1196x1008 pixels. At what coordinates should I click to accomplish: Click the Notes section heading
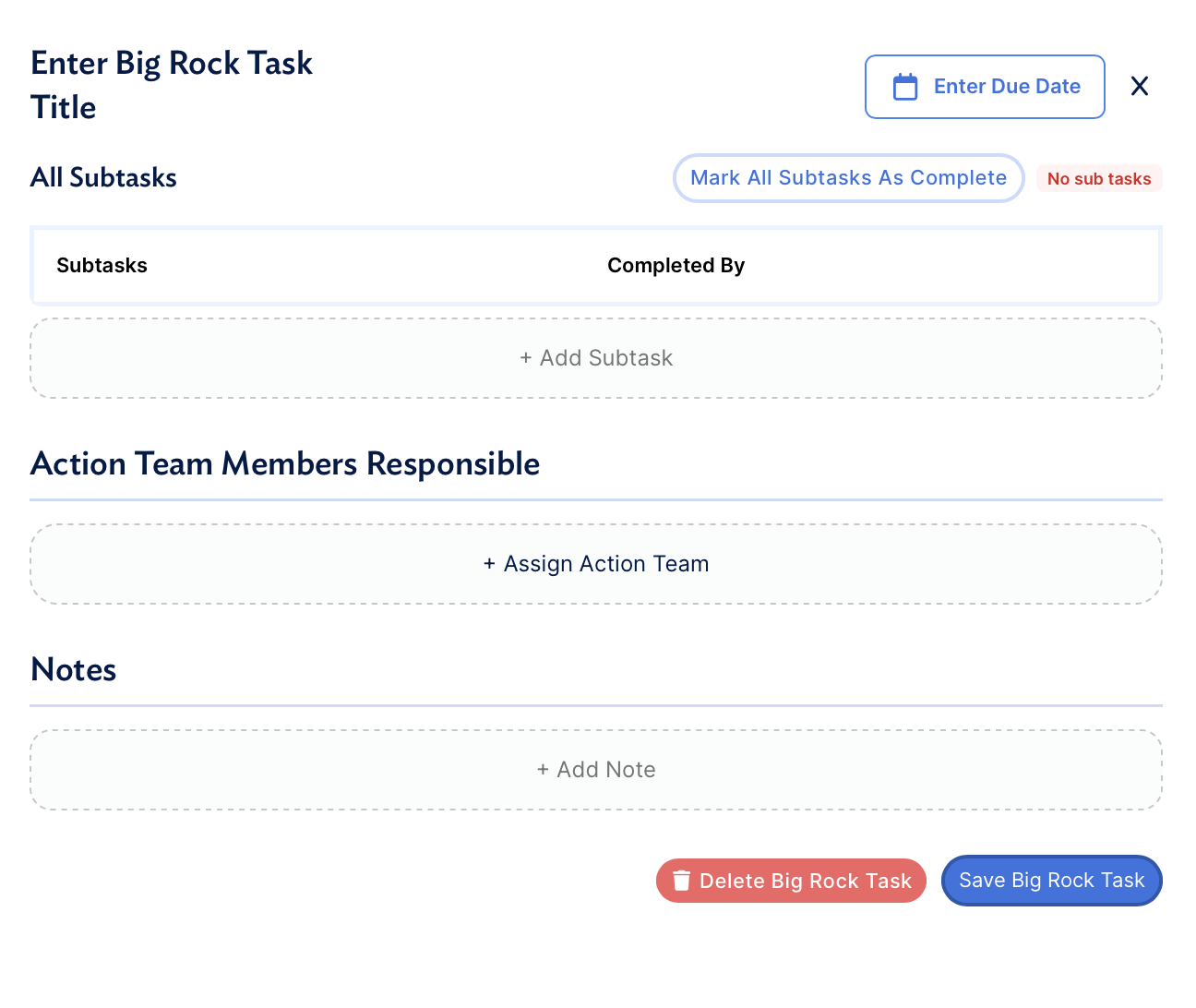tap(74, 669)
